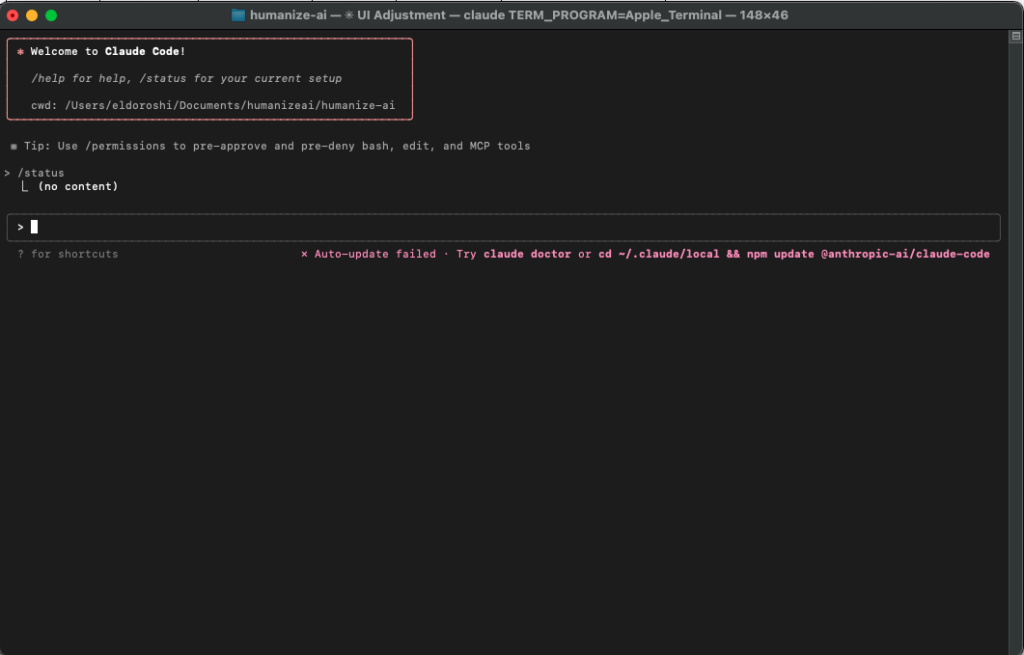Click the cwd path "/Users/eldoroshi/Documents/humanizeai/humanize-ai"
The height and width of the screenshot is (655, 1024).
[230, 105]
